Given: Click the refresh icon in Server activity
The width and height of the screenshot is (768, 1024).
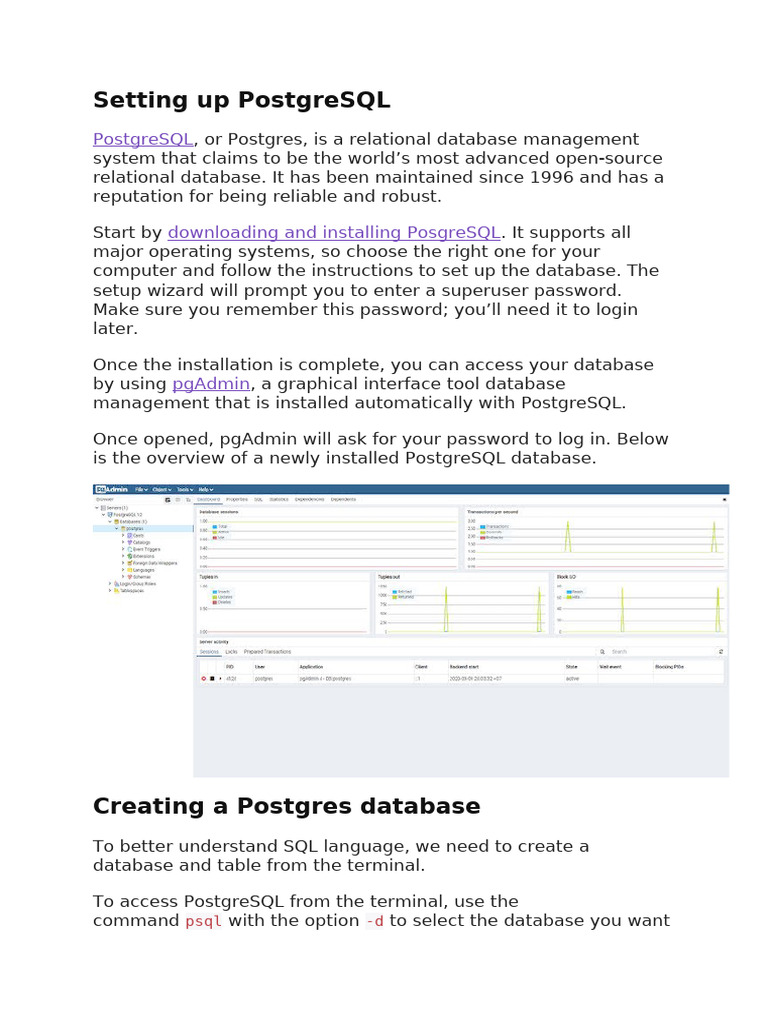Looking at the screenshot, I should (721, 652).
